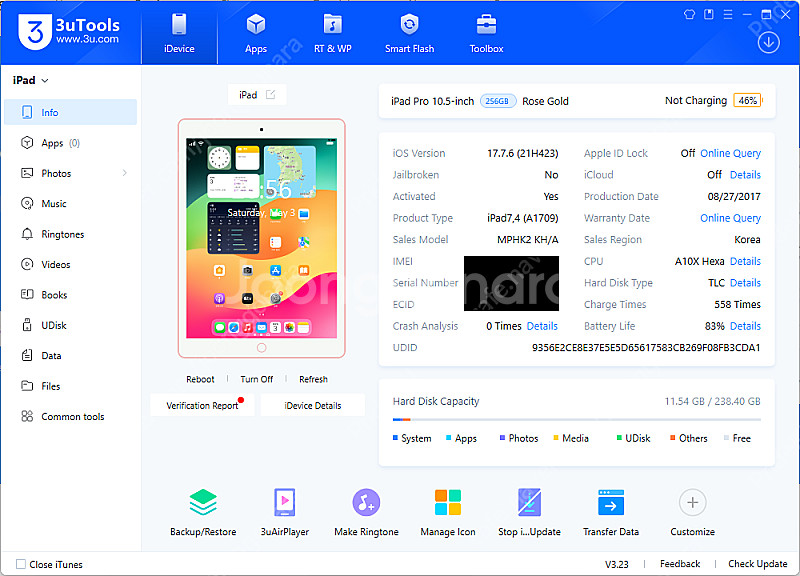Click Online Query for Apple ID Lock
Image resolution: width=800 pixels, height=576 pixels.
(730, 153)
